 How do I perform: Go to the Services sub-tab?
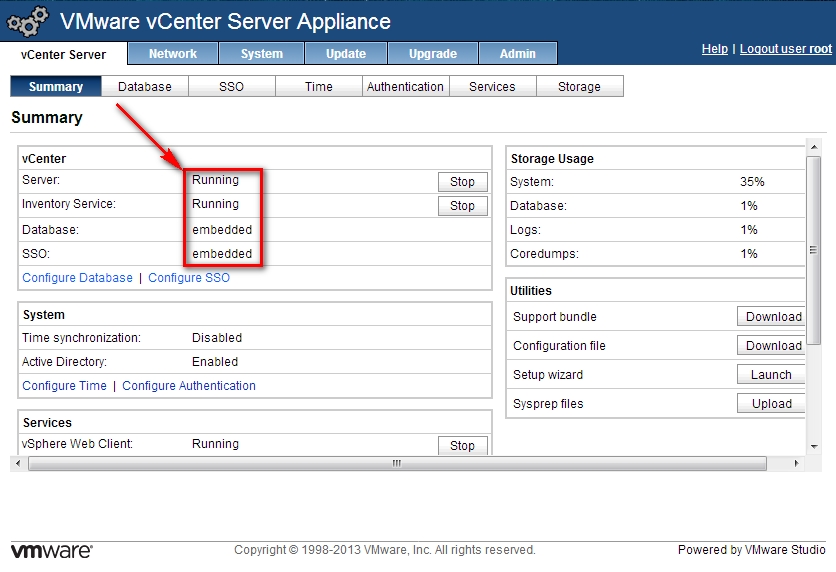(492, 86)
